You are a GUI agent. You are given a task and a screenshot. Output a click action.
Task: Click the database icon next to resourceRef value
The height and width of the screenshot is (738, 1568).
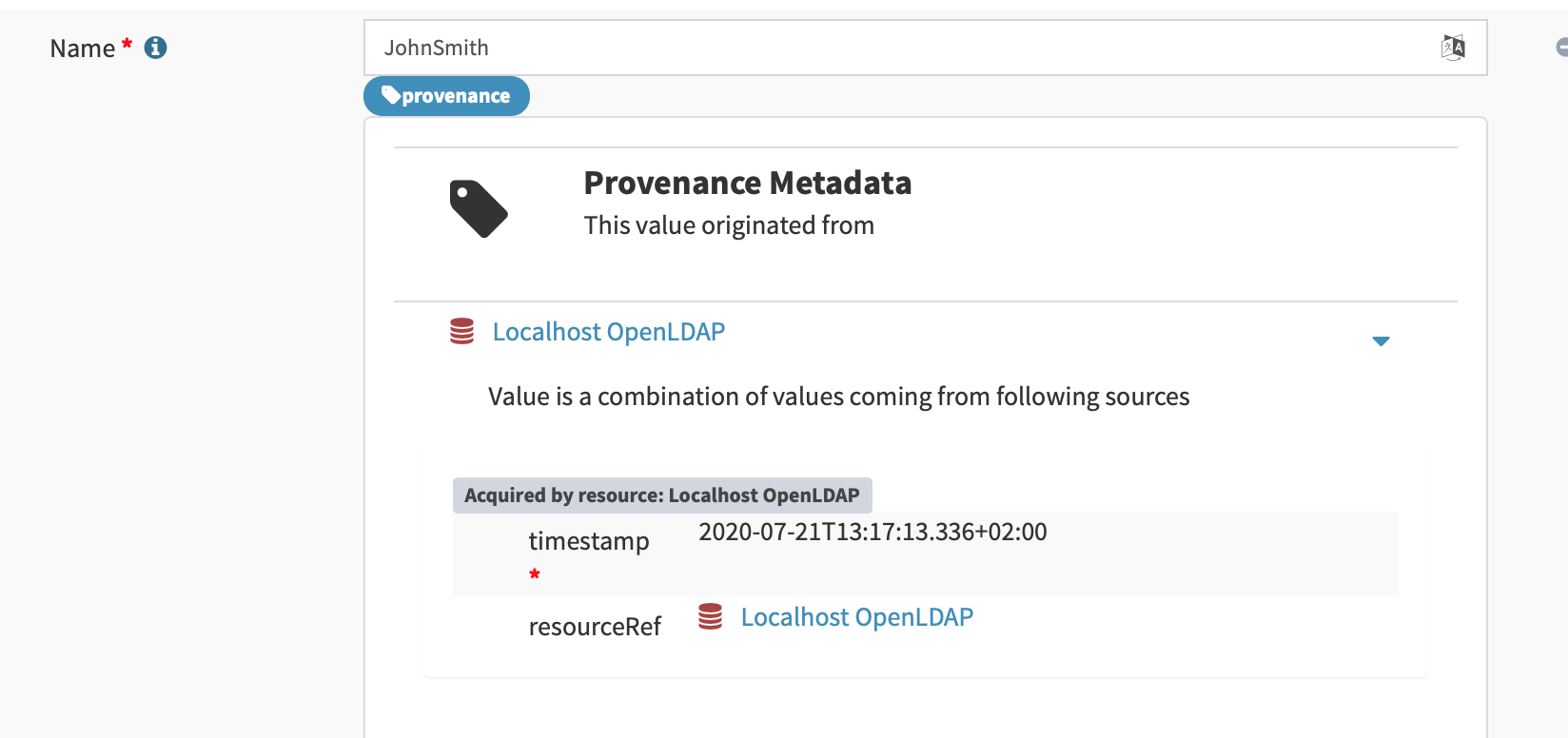(711, 617)
